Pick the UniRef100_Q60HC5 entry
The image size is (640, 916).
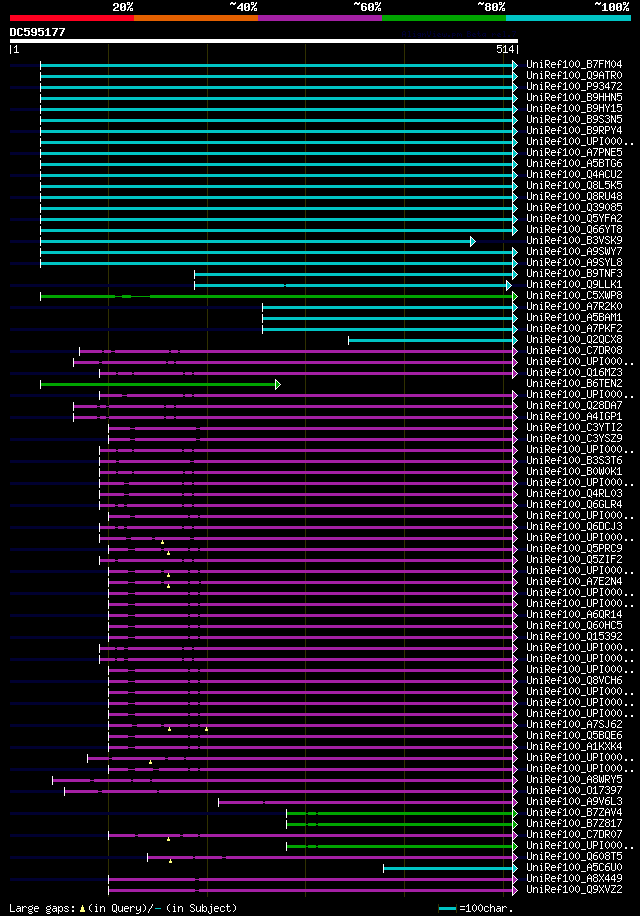tap(574, 626)
